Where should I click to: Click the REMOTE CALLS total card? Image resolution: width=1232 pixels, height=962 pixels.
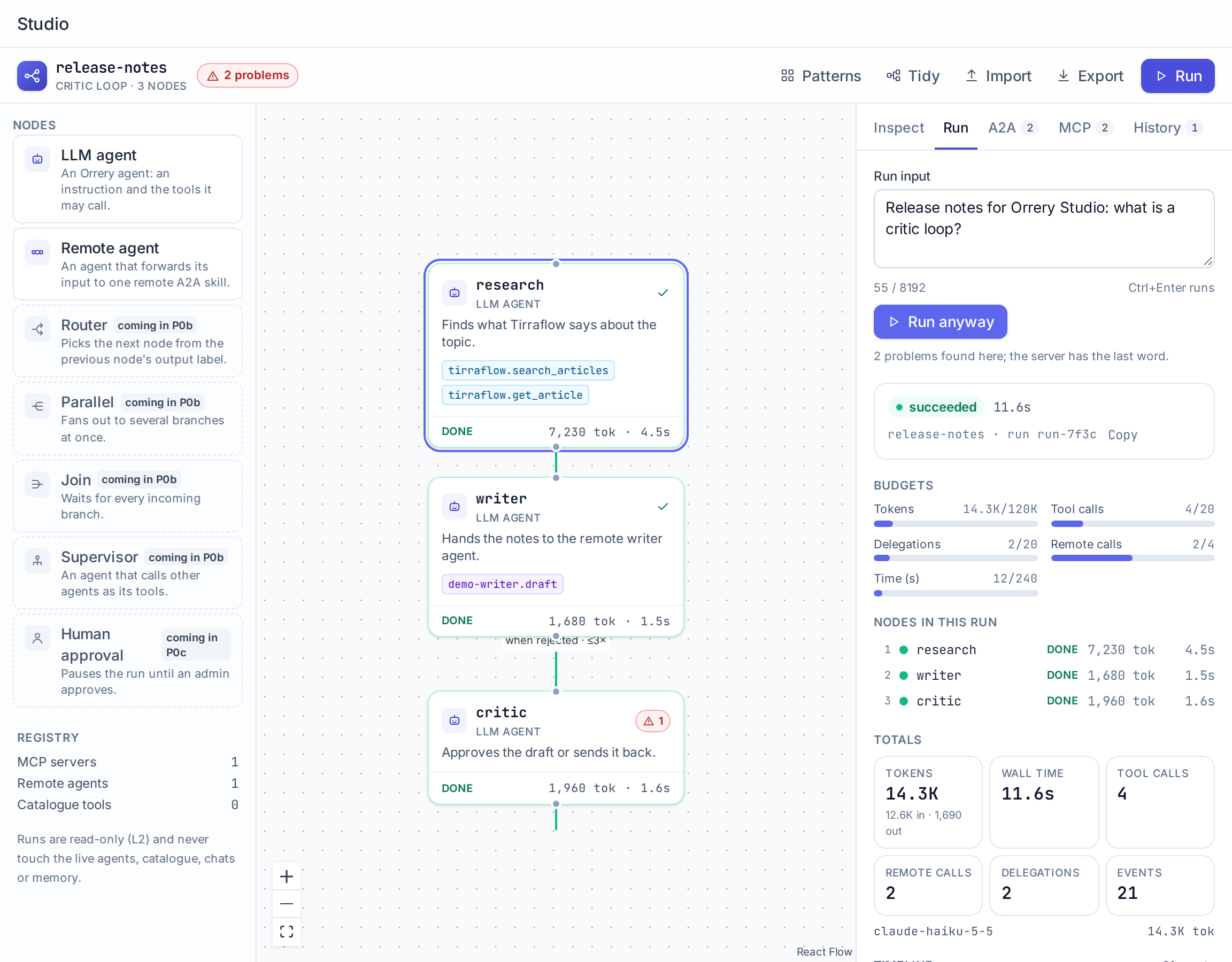click(928, 886)
